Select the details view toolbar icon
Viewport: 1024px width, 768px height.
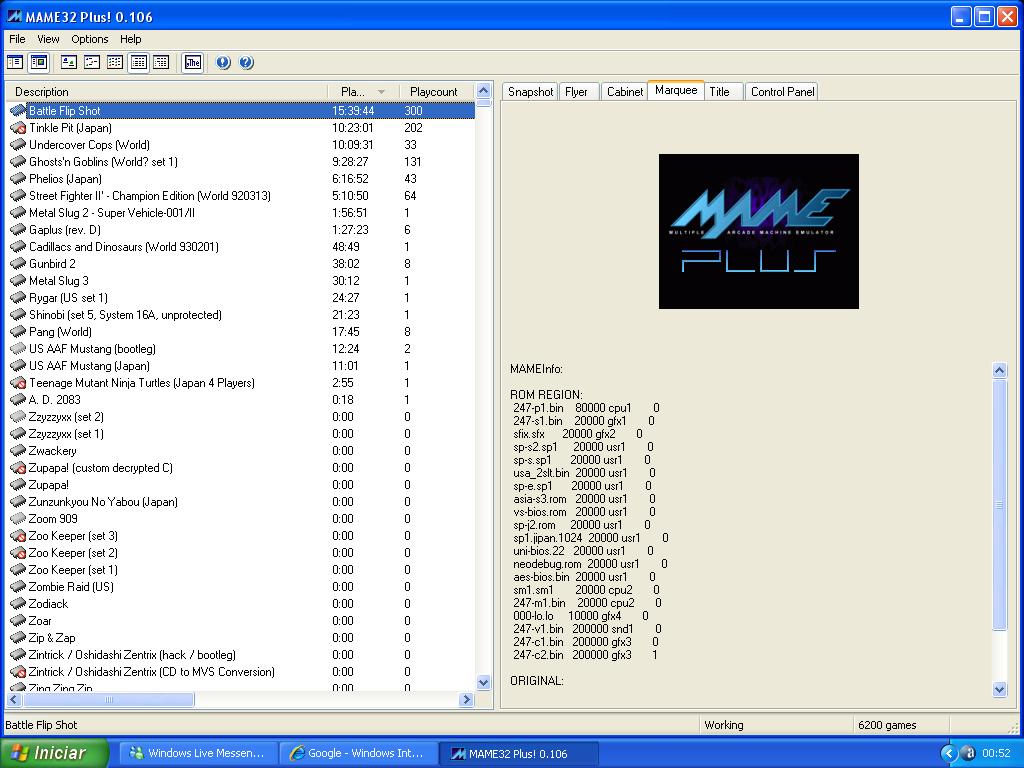[x=138, y=63]
